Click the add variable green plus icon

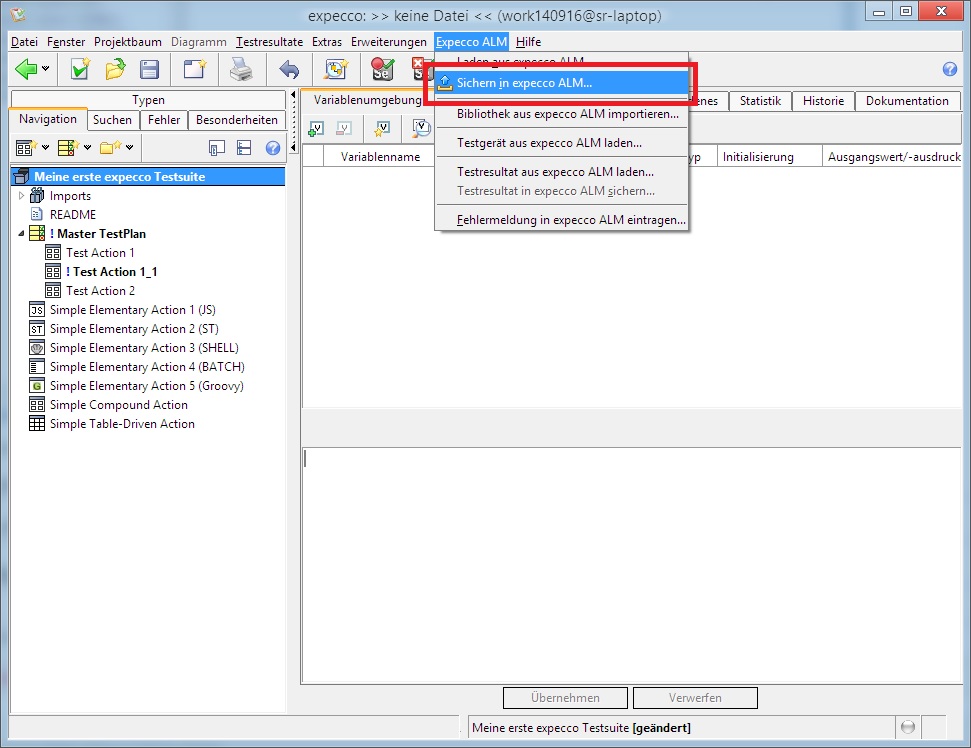(316, 128)
